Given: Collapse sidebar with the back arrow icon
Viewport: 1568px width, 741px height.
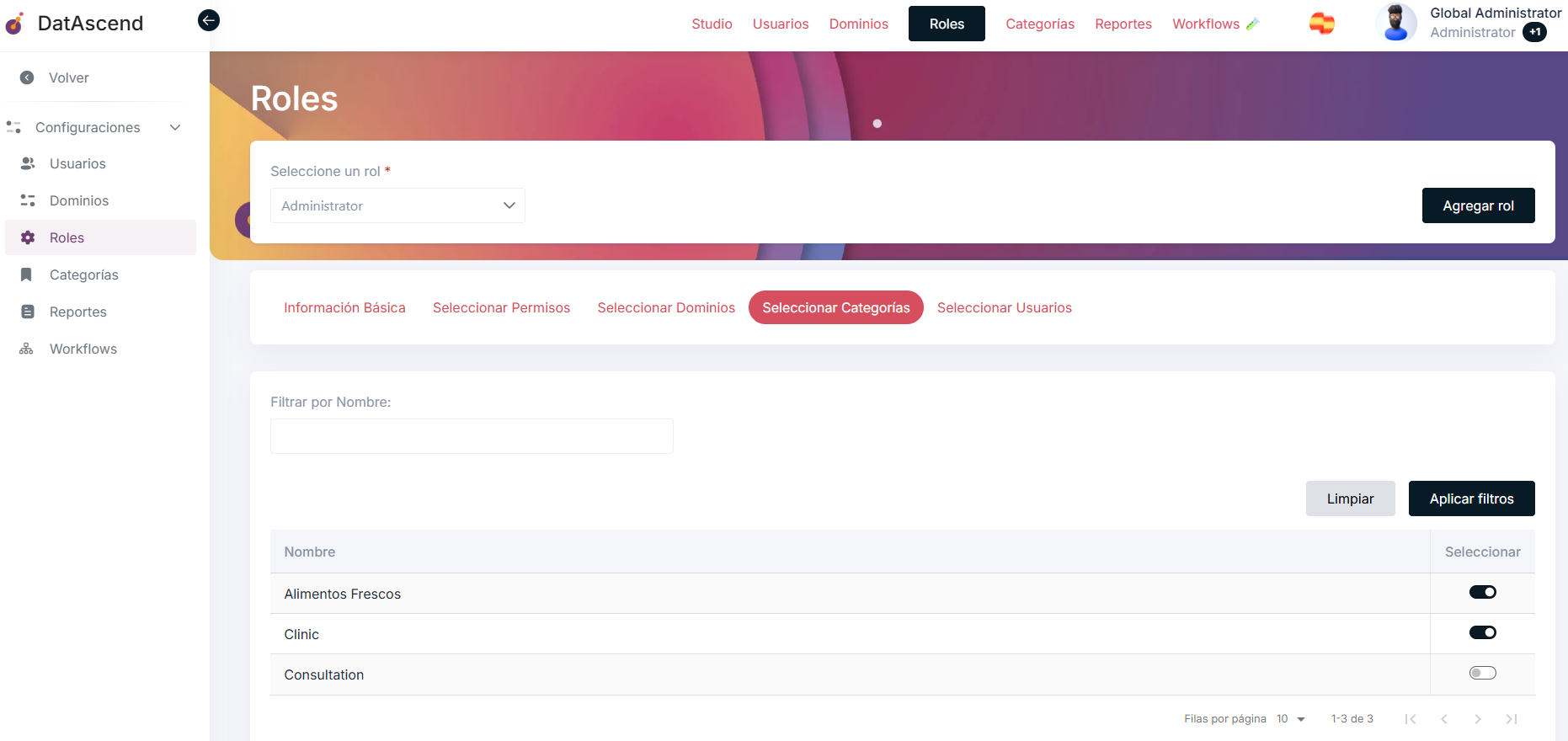Looking at the screenshot, I should click(209, 20).
